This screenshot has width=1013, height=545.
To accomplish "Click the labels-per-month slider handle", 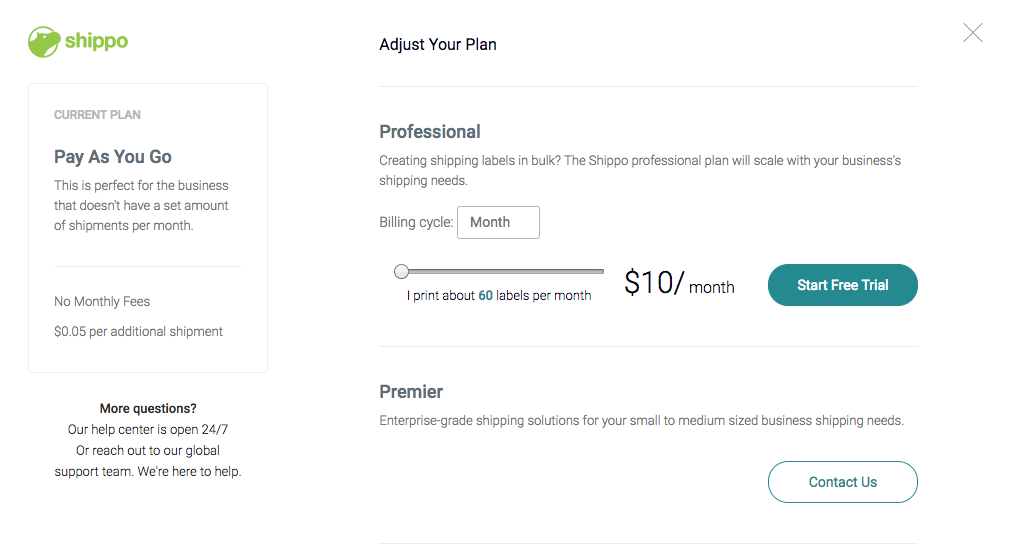I will pyautogui.click(x=401, y=271).
